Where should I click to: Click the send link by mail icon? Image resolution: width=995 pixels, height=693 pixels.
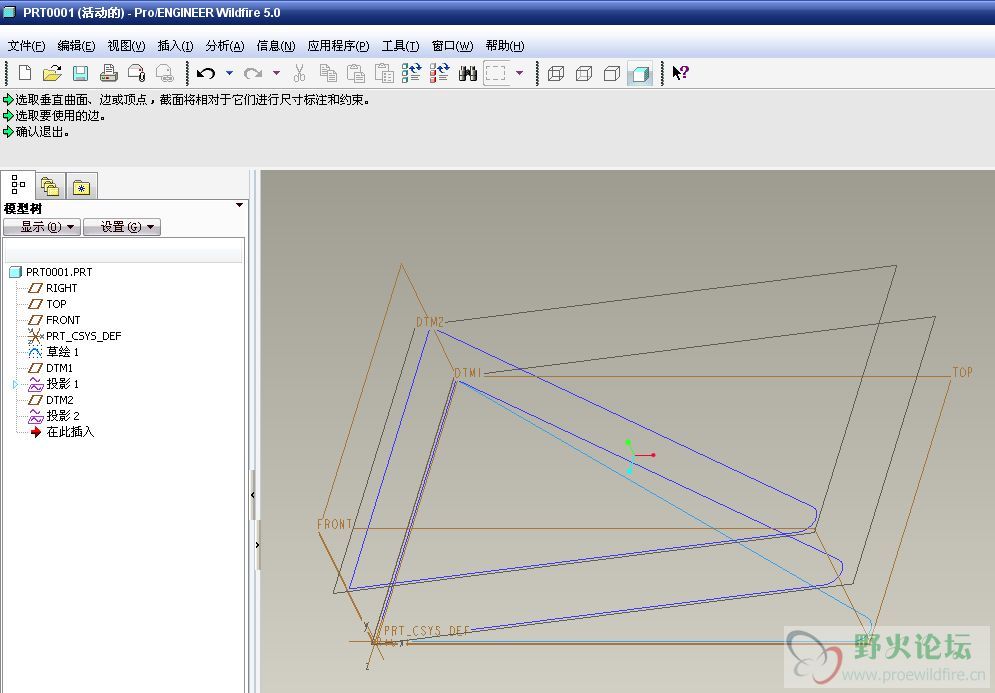coord(164,74)
